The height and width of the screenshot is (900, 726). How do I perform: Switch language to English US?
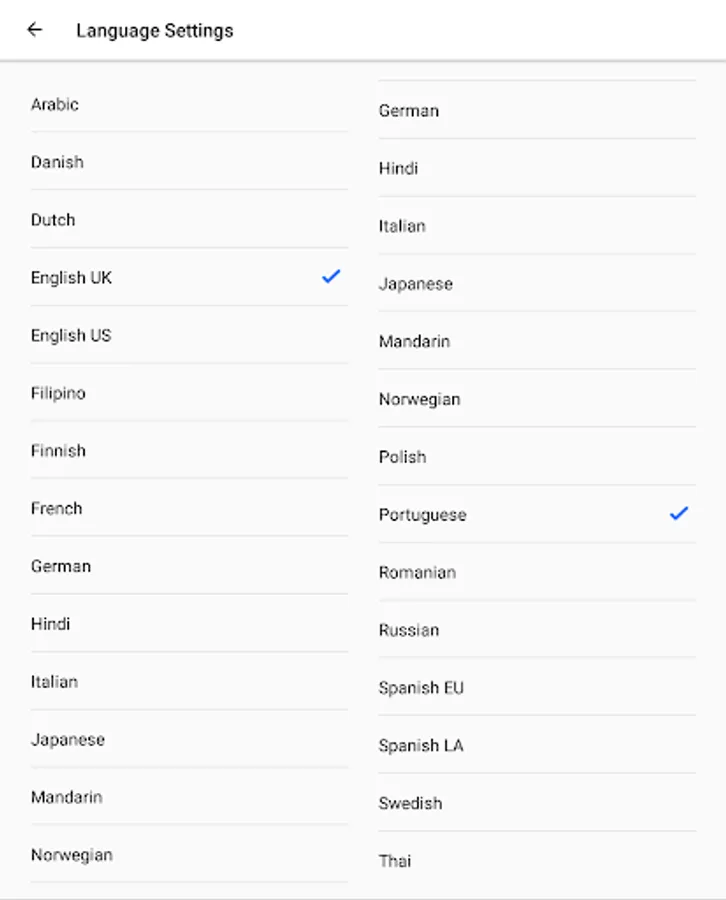[71, 336]
